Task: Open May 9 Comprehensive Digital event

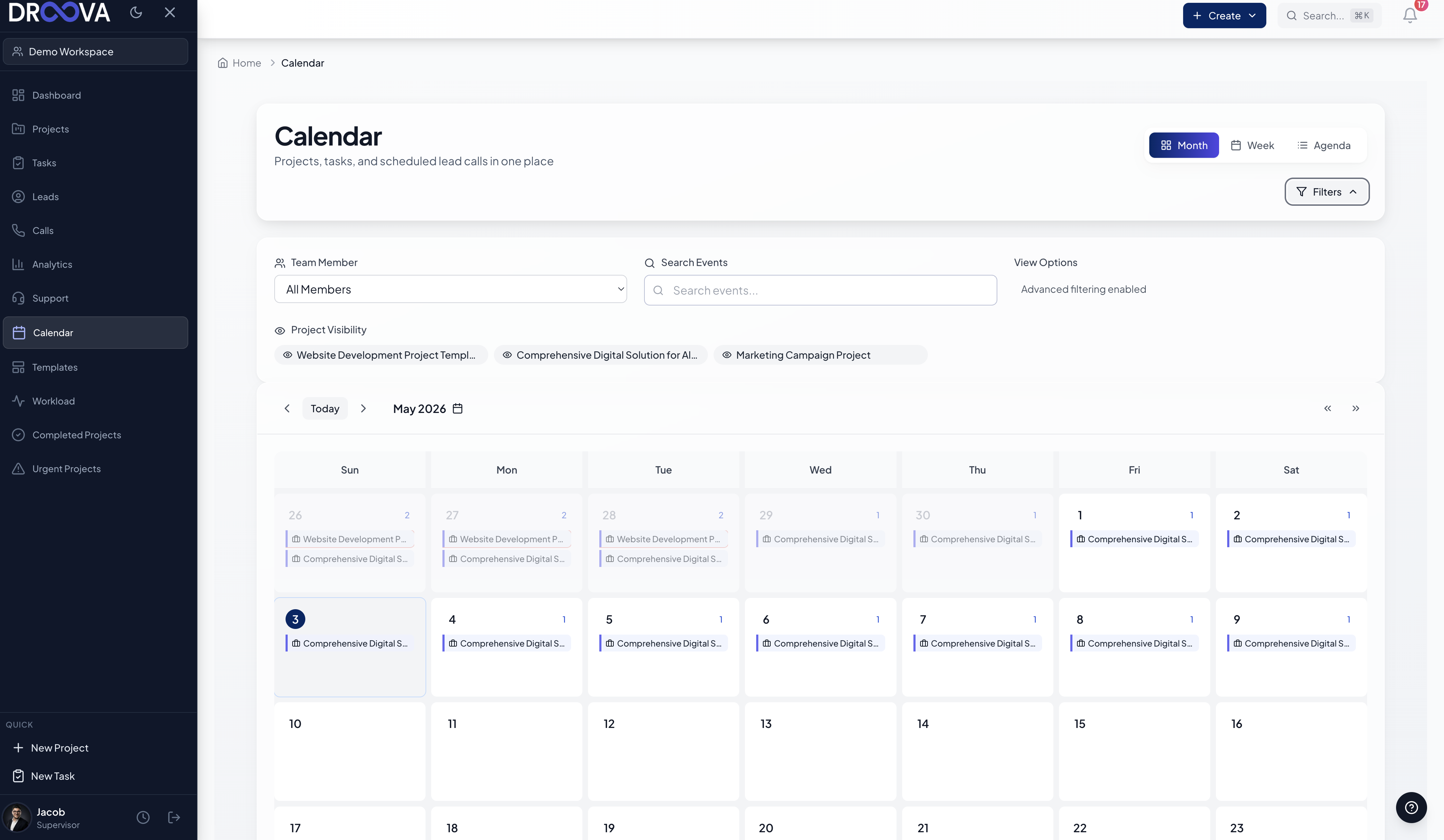Action: point(1291,644)
